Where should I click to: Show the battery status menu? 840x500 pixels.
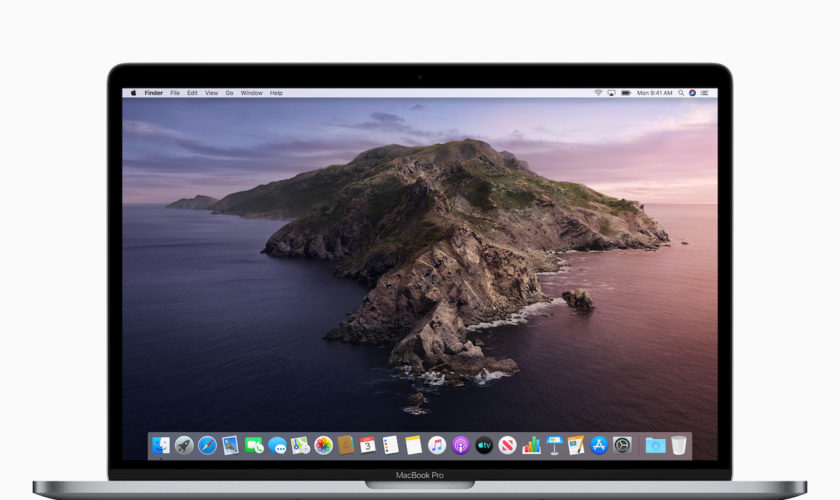pyautogui.click(x=627, y=93)
